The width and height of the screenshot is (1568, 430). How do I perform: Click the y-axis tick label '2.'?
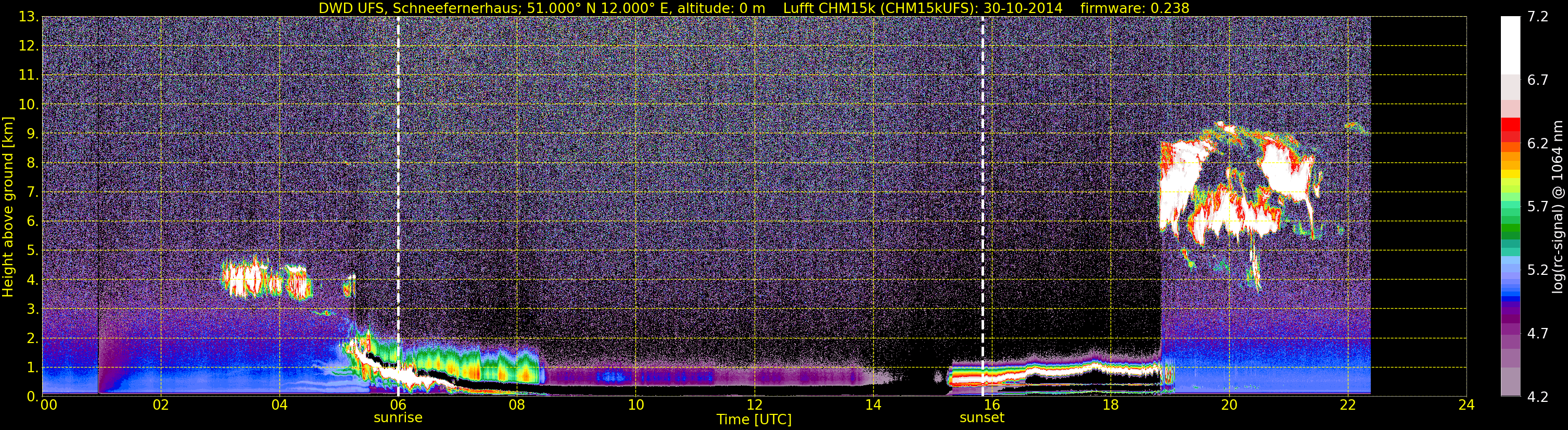(x=32, y=339)
